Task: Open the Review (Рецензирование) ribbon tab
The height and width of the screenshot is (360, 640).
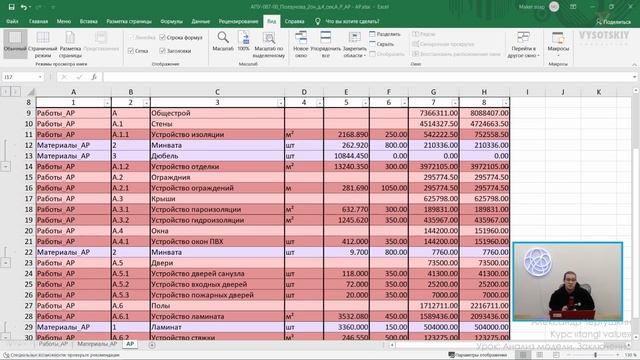Action: [238, 21]
